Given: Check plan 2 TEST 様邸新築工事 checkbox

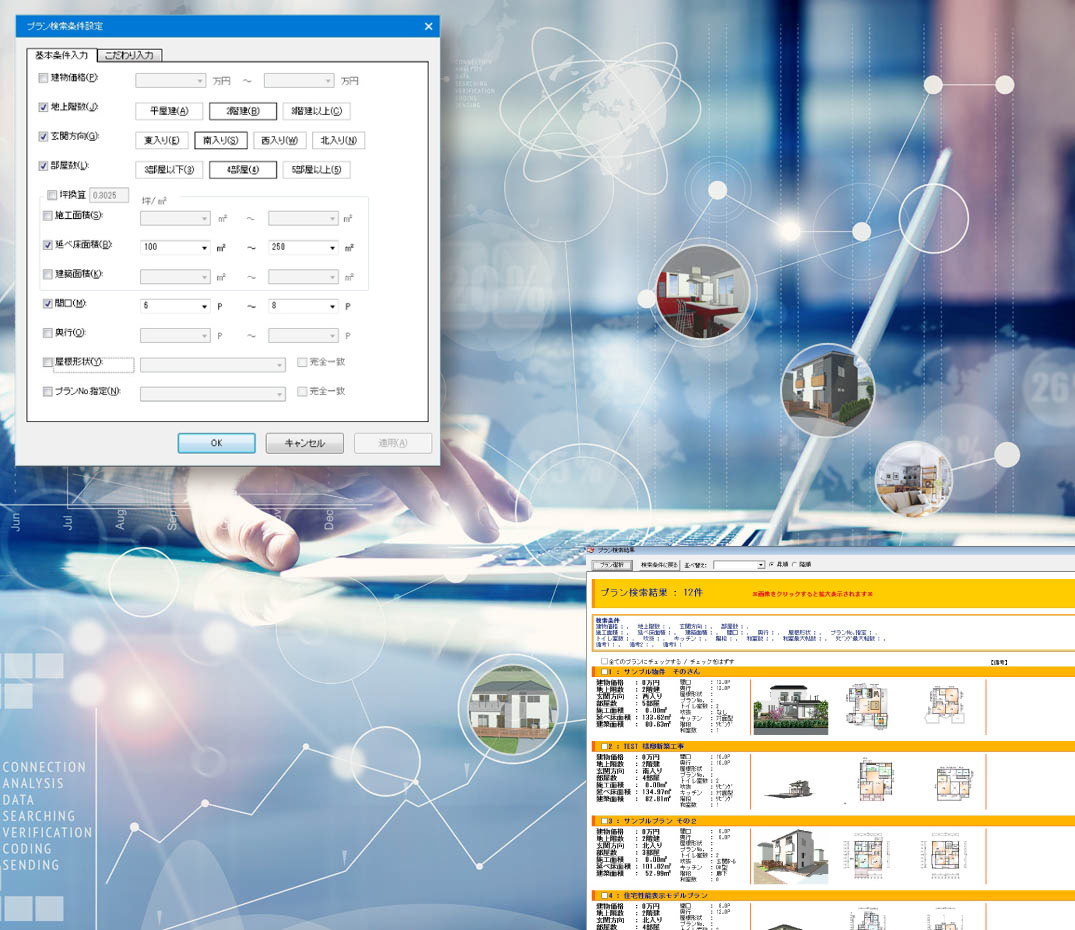Looking at the screenshot, I should (x=605, y=746).
